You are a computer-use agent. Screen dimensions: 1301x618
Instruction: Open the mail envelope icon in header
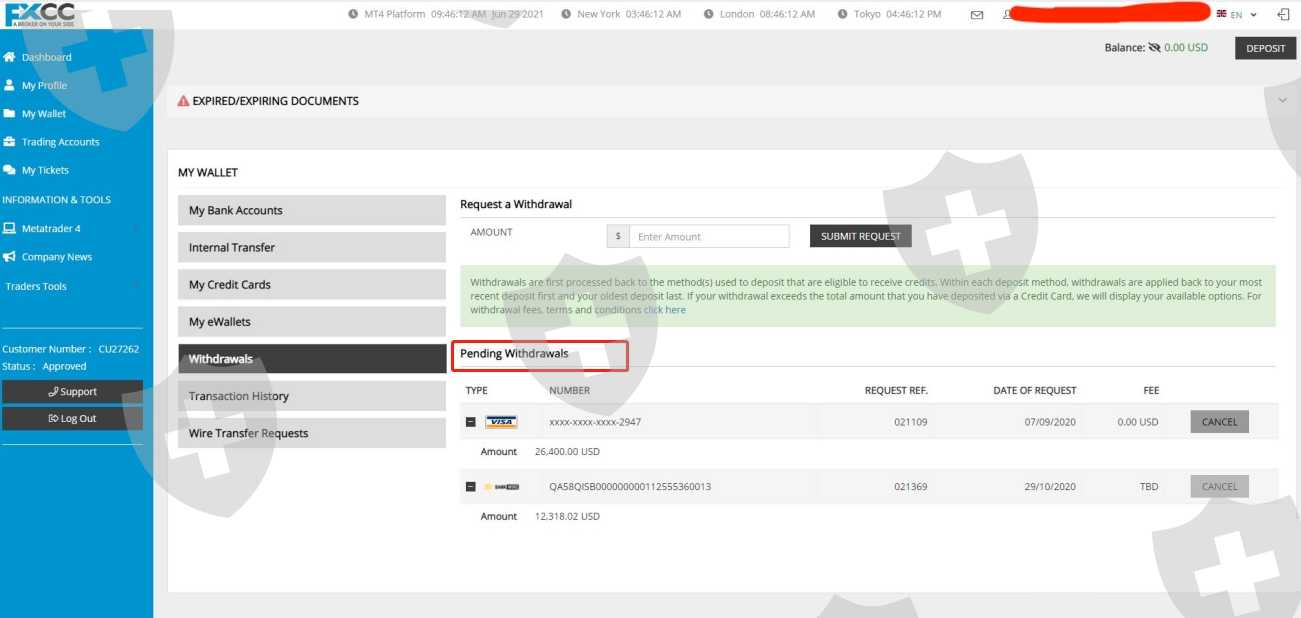[977, 15]
